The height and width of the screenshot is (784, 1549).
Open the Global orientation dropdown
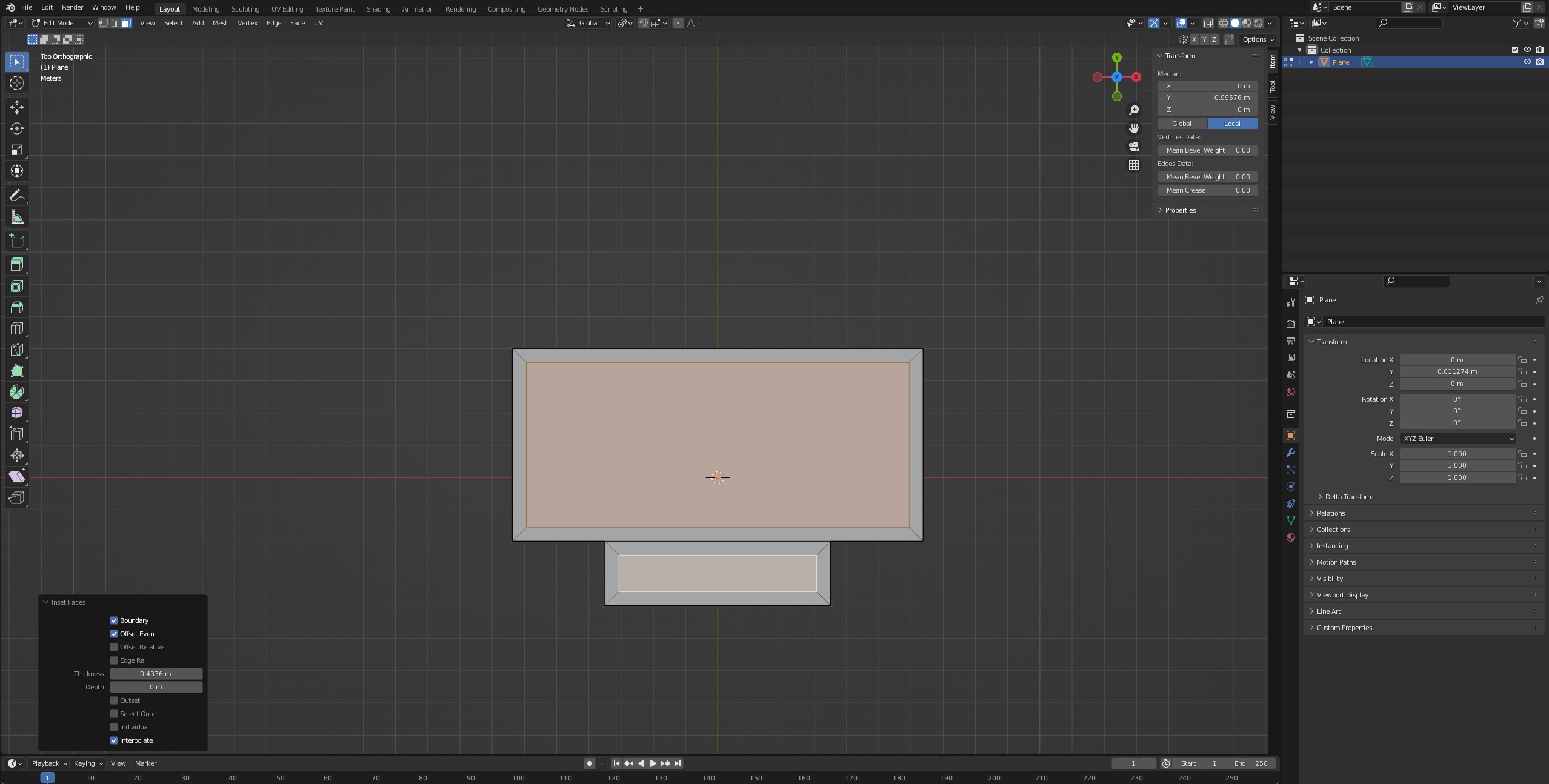pos(588,23)
